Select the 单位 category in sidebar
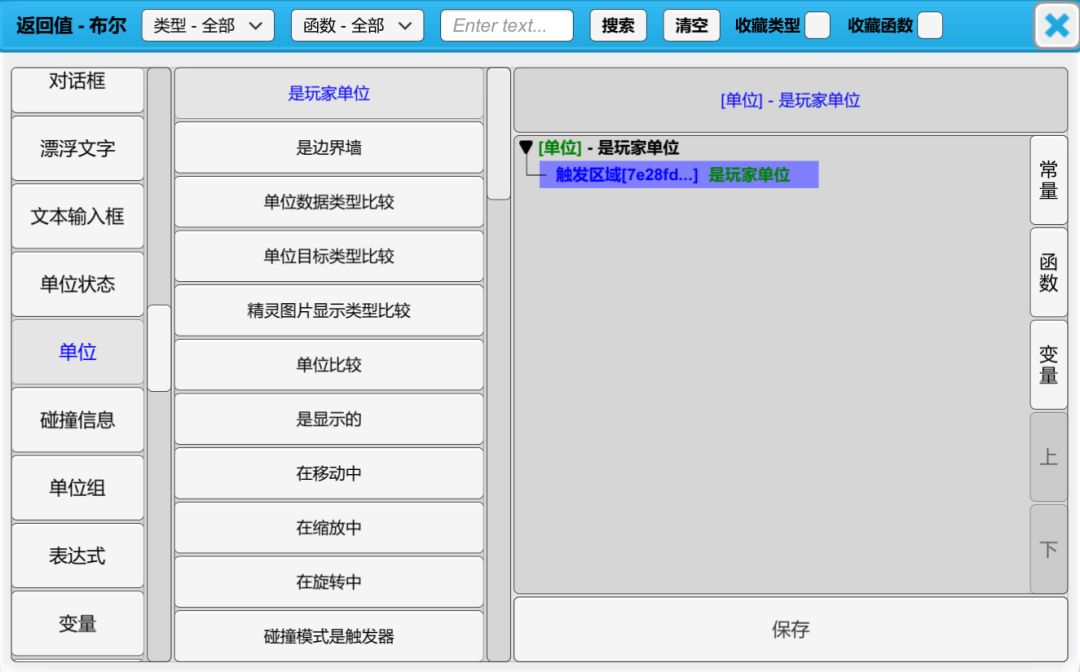 (78, 352)
